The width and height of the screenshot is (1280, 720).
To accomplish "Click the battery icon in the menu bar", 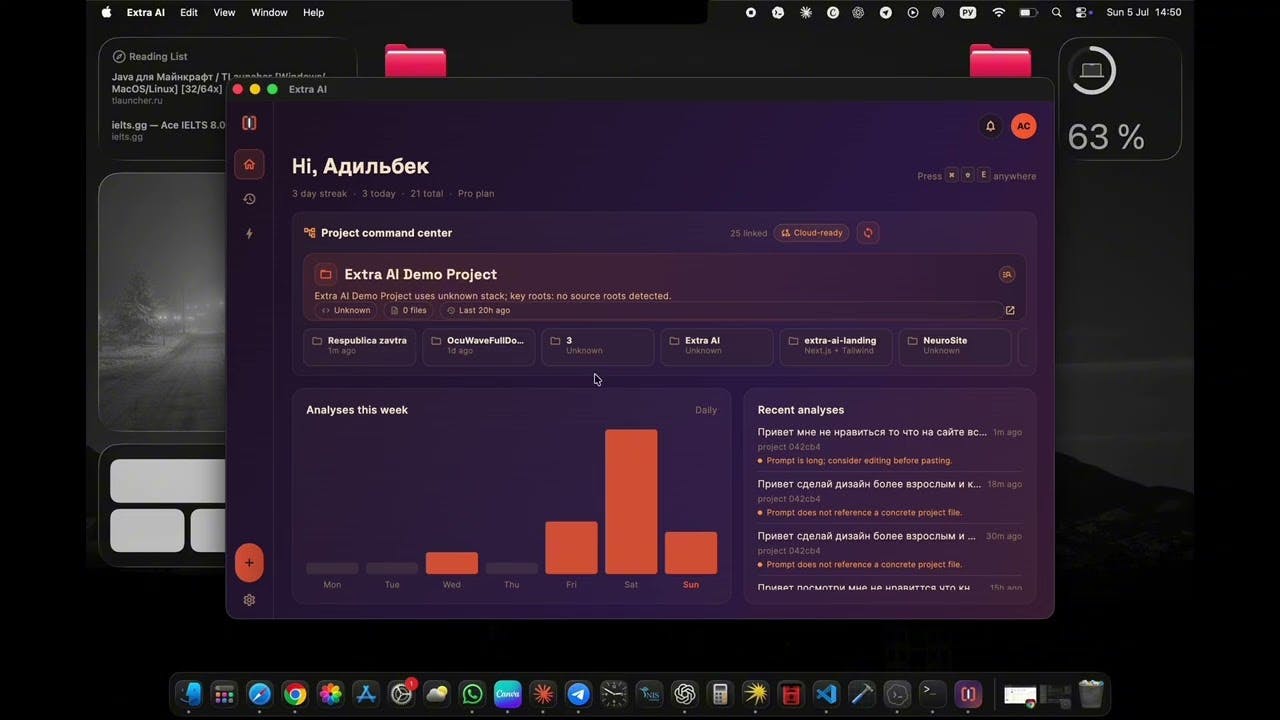I will [1028, 13].
